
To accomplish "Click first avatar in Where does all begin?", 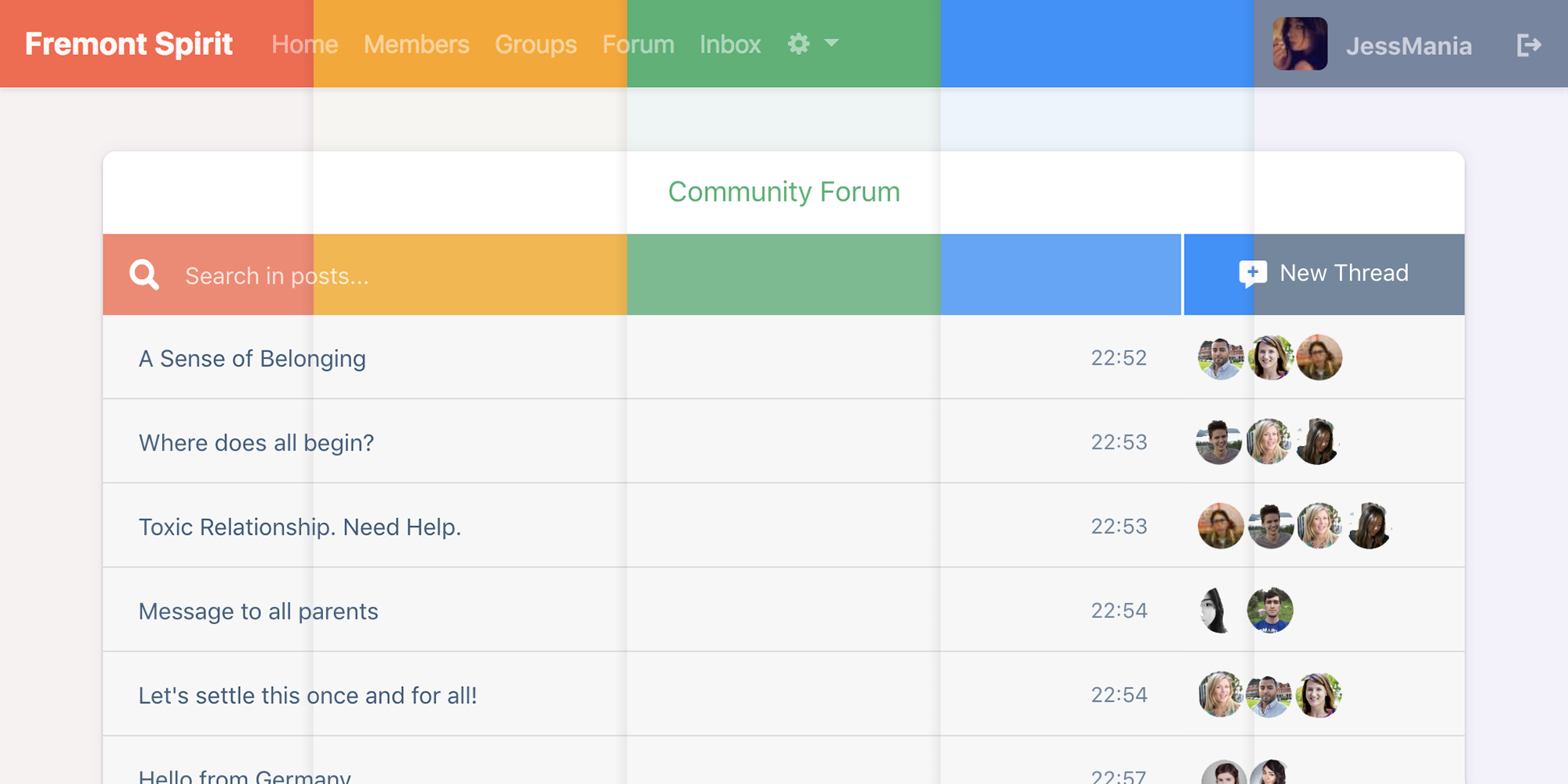I will coord(1218,441).
